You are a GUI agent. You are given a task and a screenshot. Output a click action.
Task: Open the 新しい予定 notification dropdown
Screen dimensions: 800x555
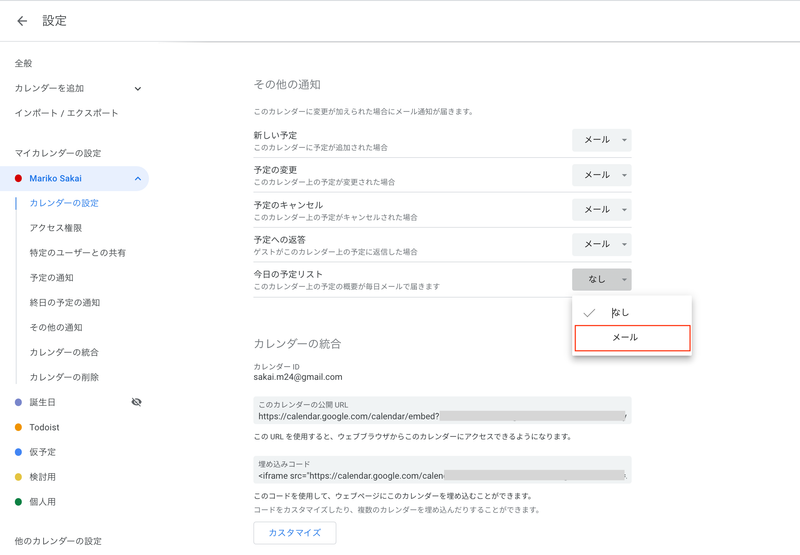[601, 140]
